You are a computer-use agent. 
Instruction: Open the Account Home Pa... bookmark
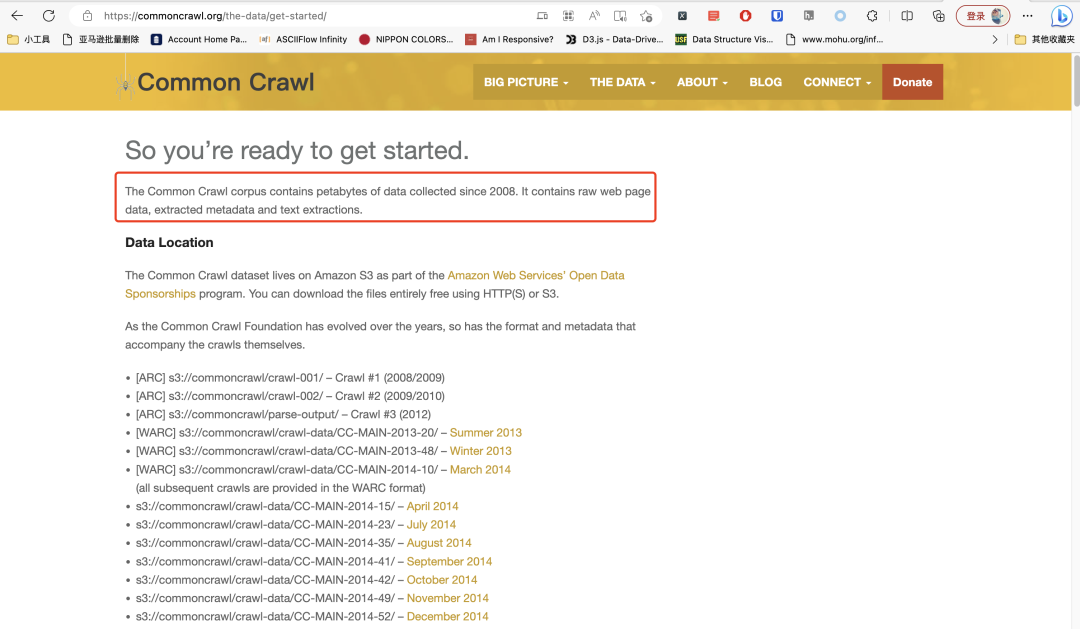pyautogui.click(x=199, y=39)
